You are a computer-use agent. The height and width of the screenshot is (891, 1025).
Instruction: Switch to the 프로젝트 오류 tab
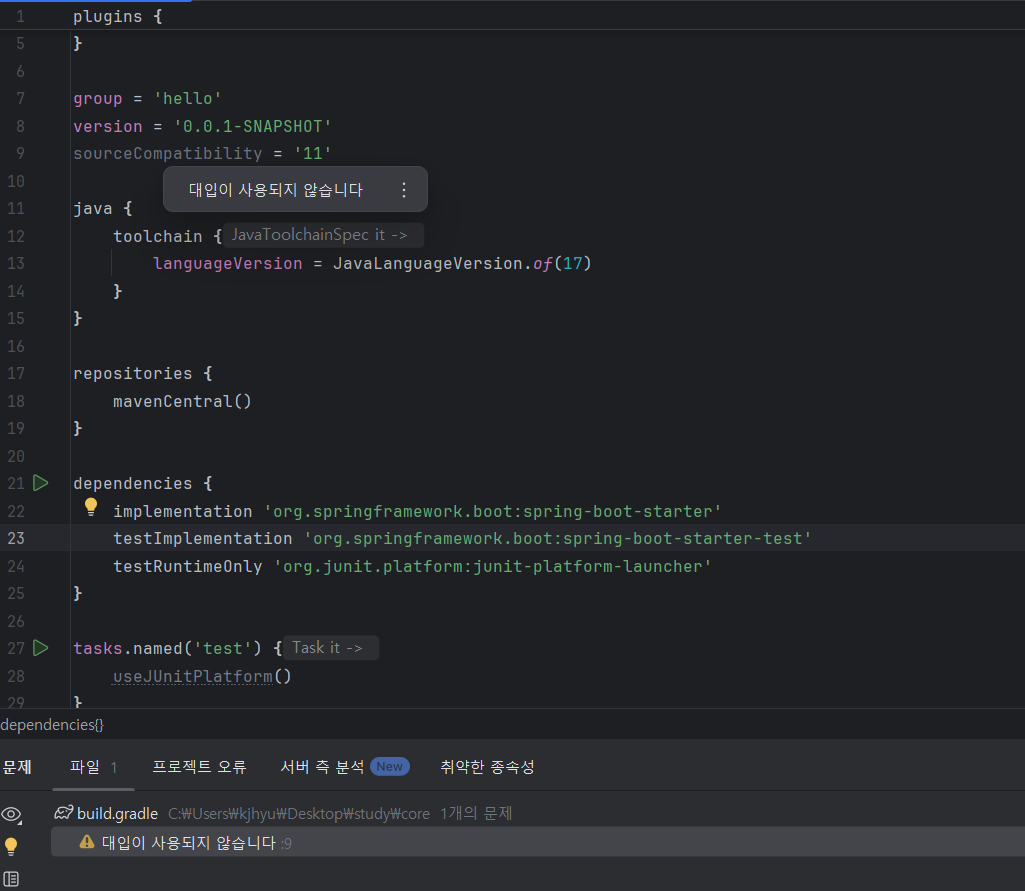click(199, 767)
